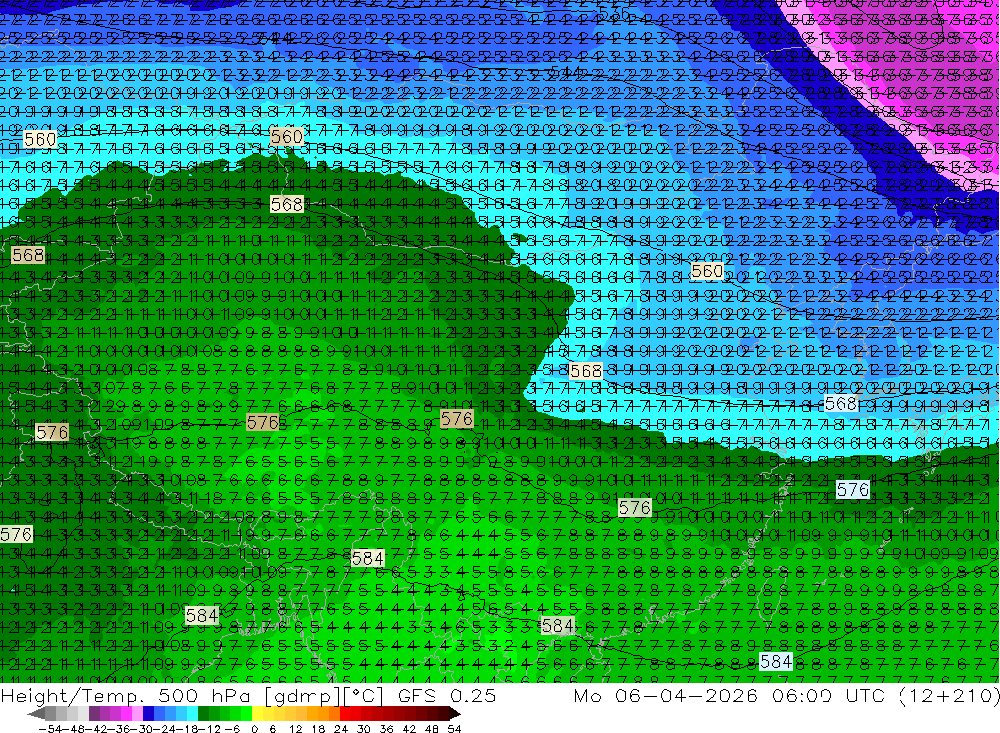Click the '-30' legend tick label
The image size is (1000, 733).
[142, 729]
